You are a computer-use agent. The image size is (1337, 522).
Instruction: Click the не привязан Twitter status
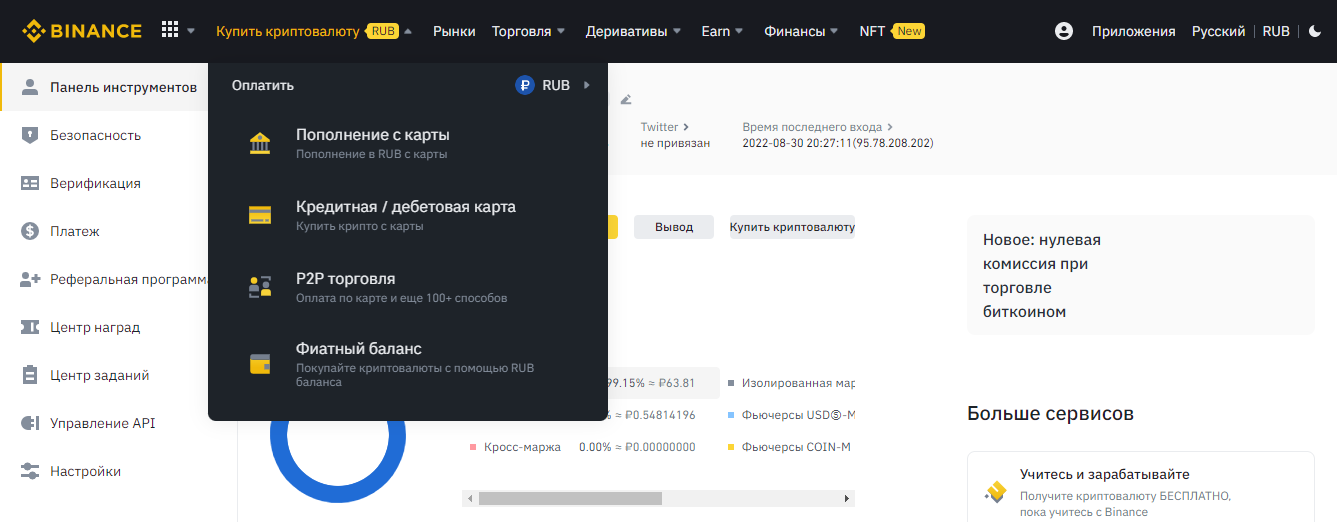point(675,143)
